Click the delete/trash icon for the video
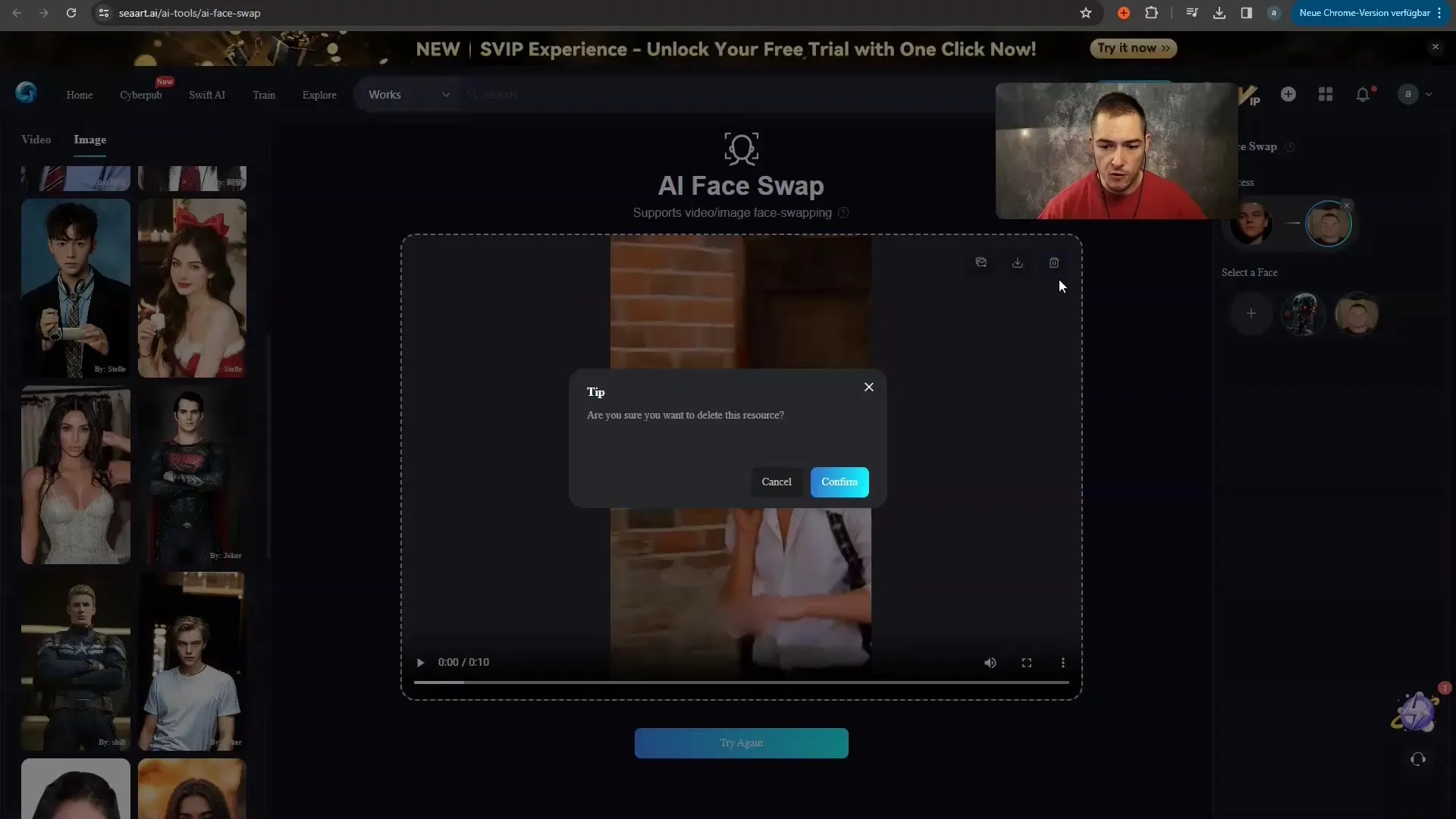This screenshot has height=819, width=1456. click(x=1054, y=262)
